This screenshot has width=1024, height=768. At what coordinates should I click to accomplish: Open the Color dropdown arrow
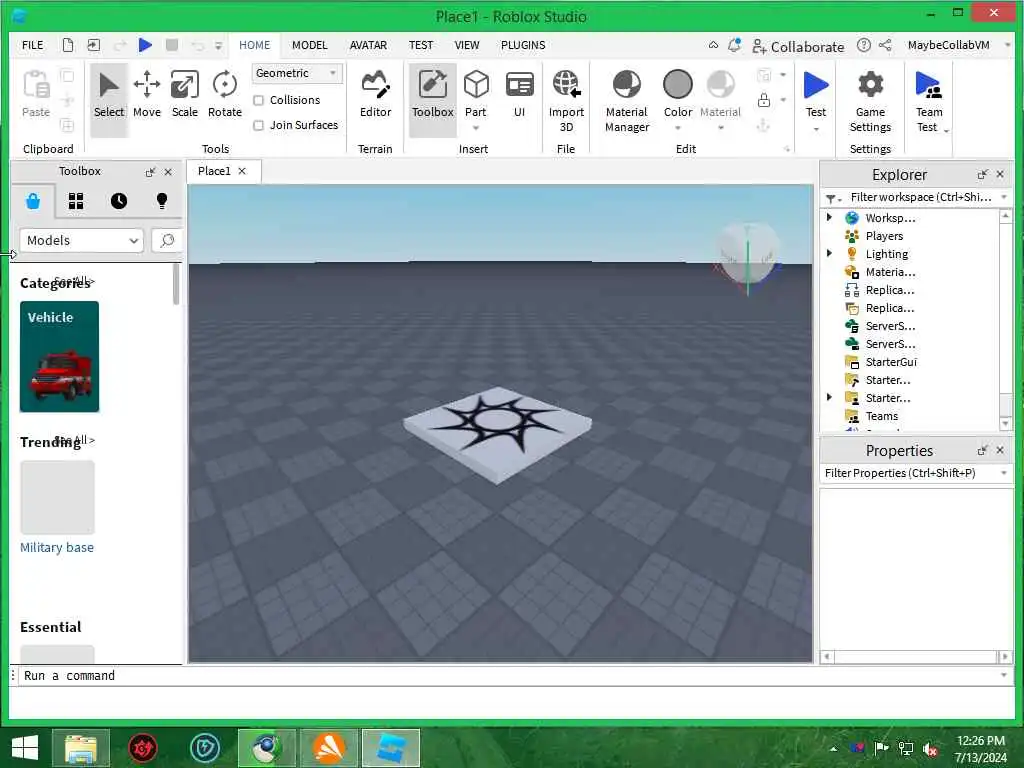point(677,128)
